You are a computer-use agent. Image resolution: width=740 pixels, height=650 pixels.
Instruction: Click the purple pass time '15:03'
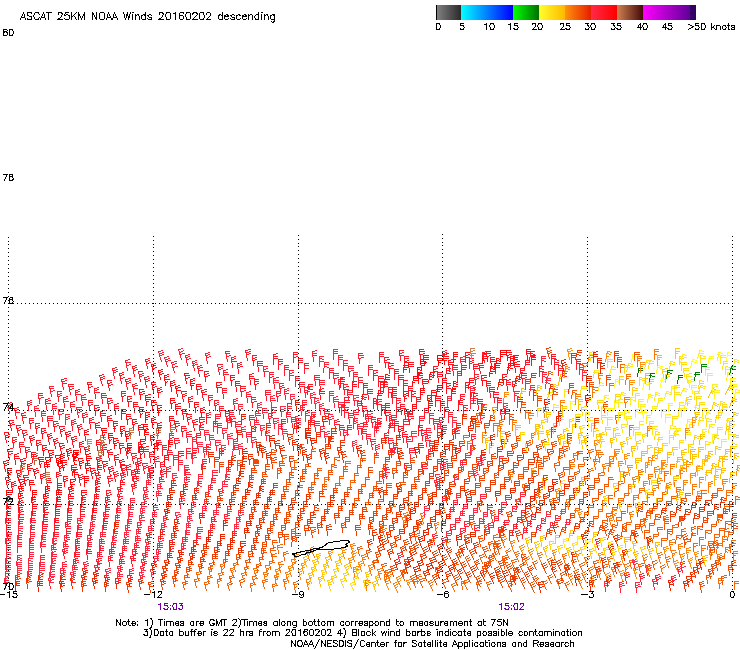[170, 607]
